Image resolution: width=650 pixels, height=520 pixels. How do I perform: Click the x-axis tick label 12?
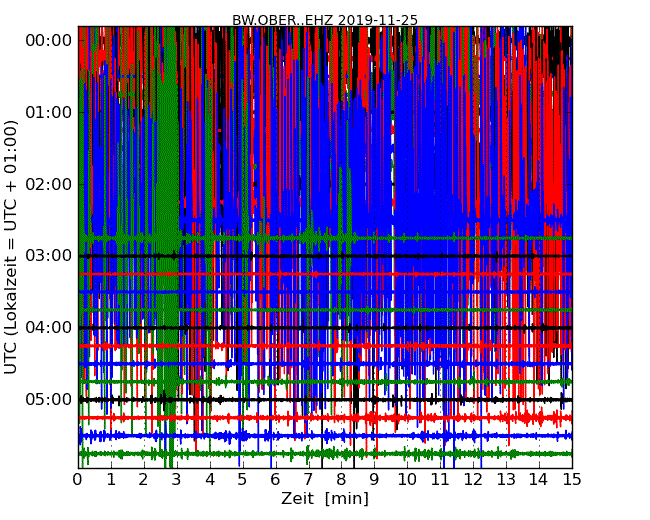473,480
